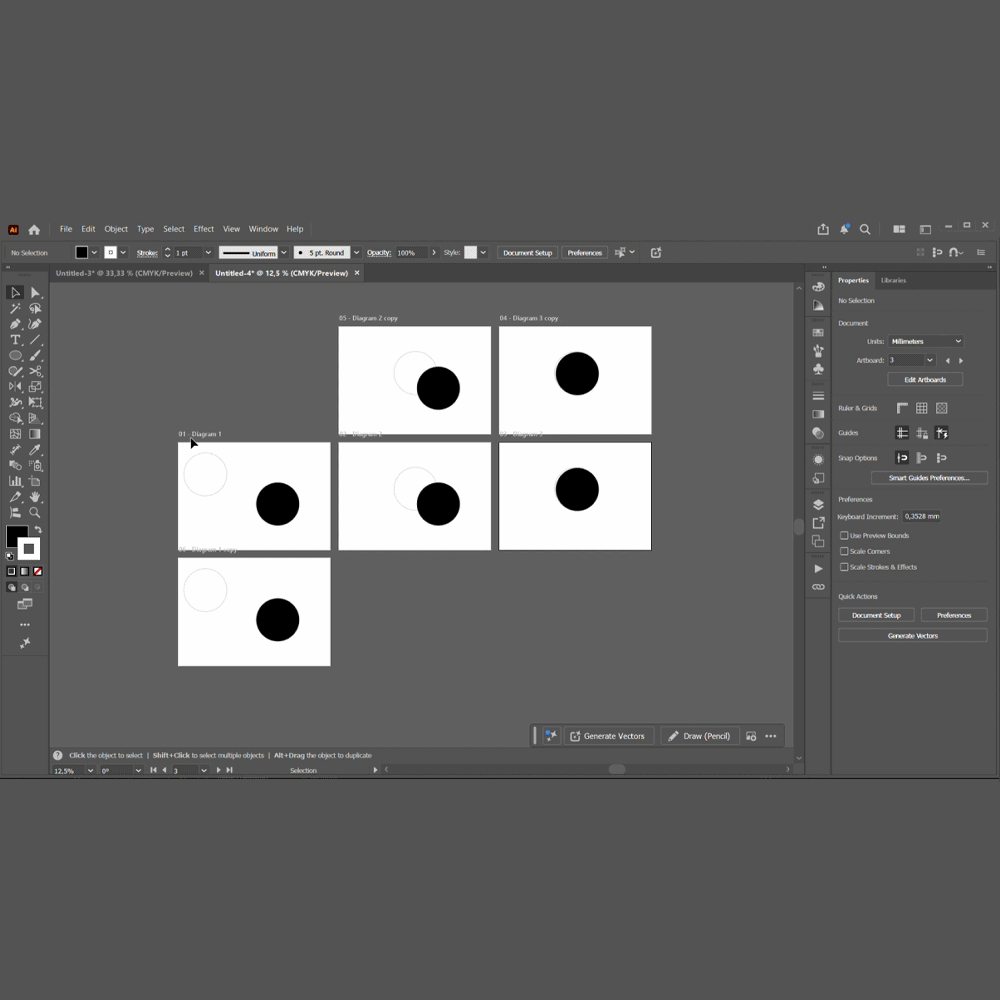Screen dimensions: 1000x1000
Task: Expand the Uniform width profile dropdown
Action: [x=284, y=253]
